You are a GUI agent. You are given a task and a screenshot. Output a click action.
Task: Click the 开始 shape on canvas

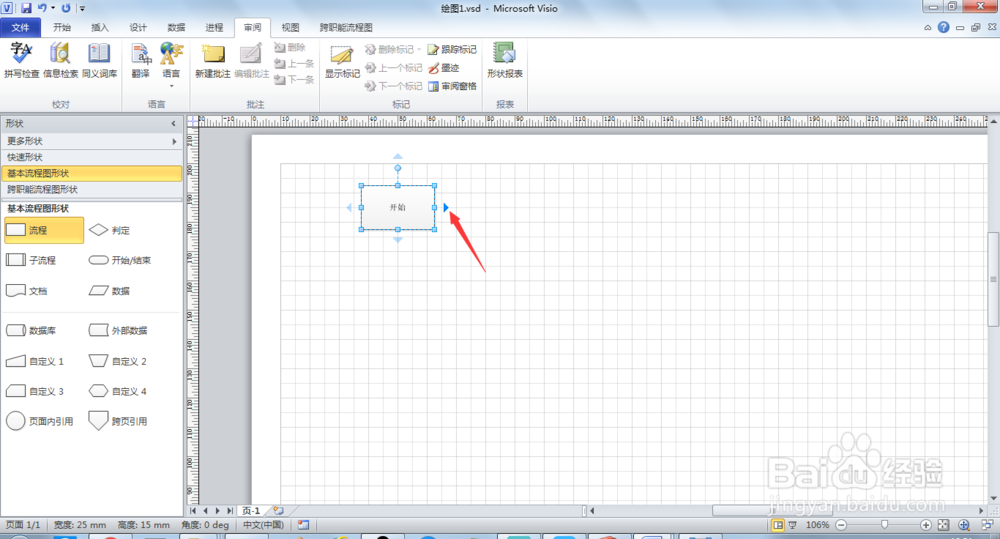398,207
